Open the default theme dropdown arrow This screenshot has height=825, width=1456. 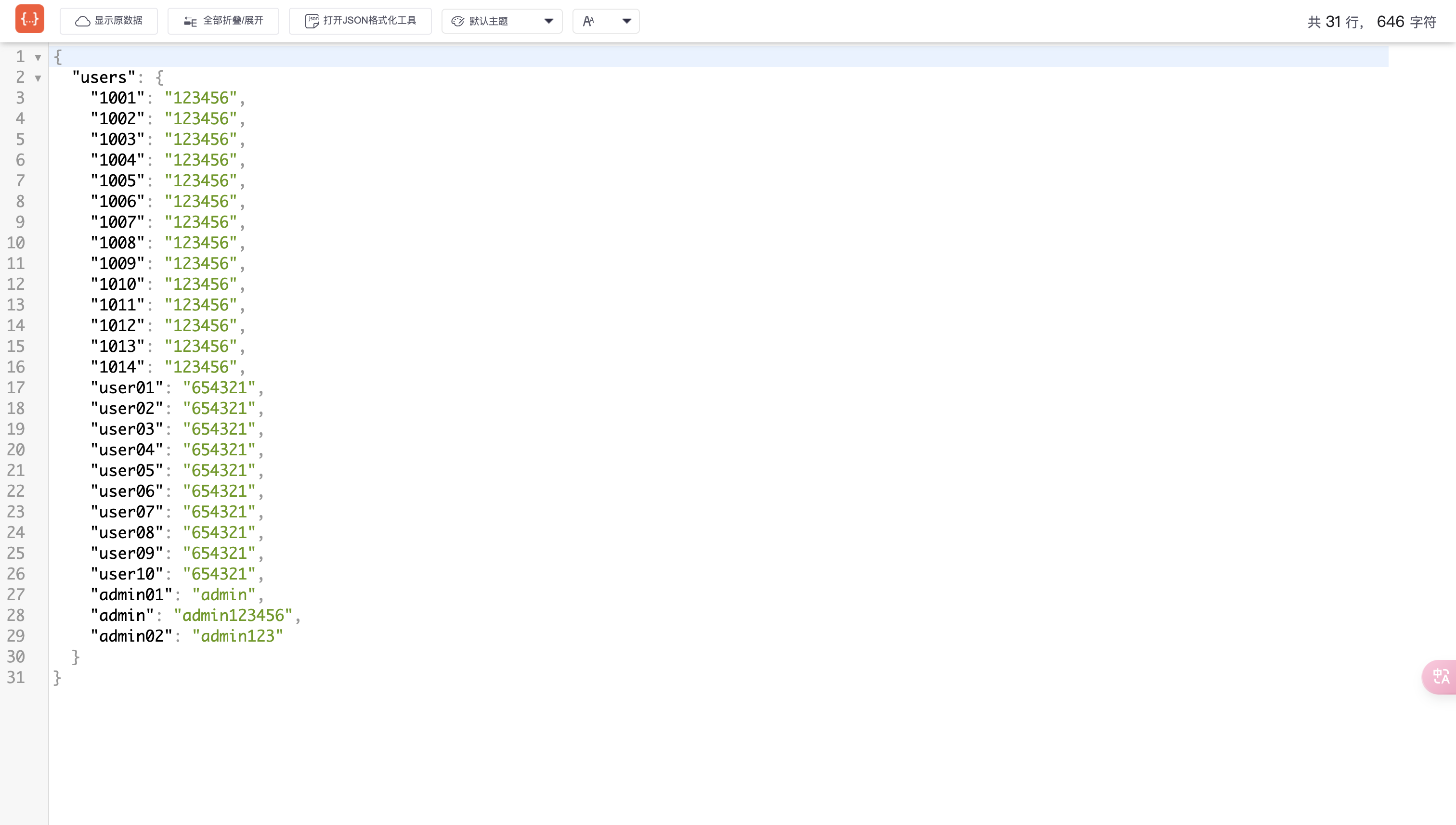pos(548,22)
